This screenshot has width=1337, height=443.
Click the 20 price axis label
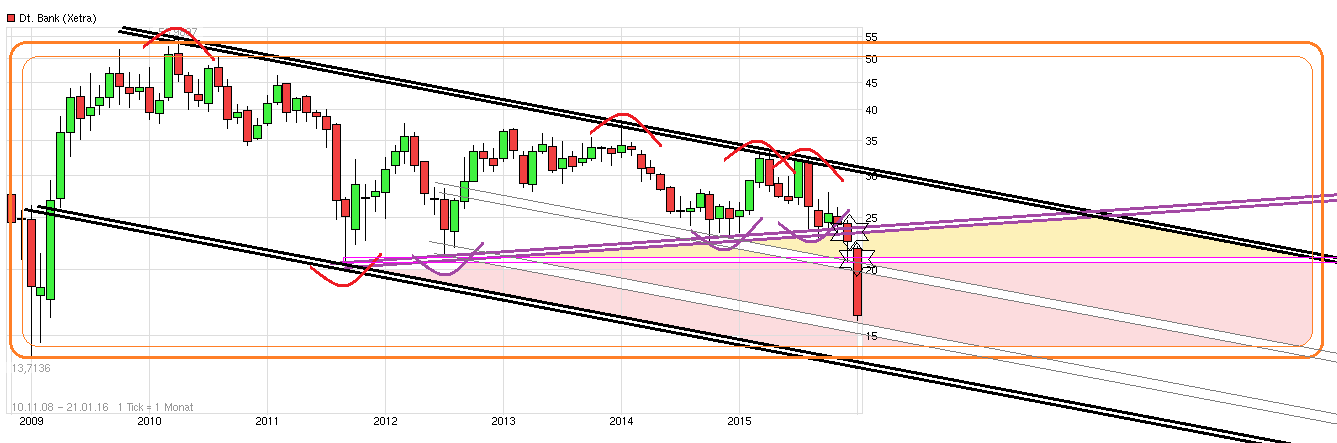click(871, 270)
